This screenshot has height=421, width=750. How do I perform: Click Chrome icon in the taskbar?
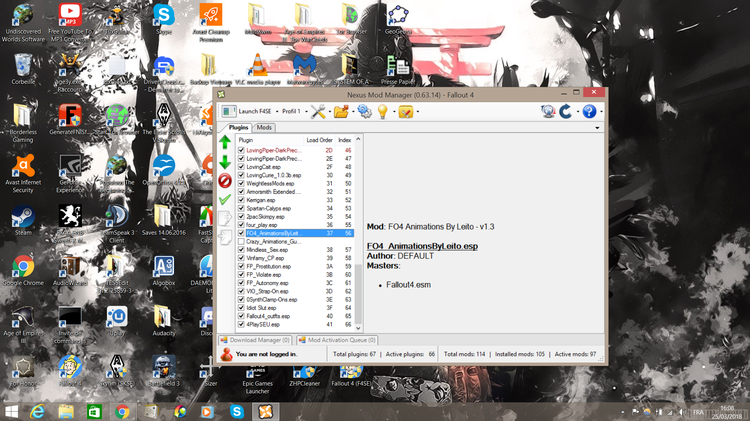pos(122,411)
